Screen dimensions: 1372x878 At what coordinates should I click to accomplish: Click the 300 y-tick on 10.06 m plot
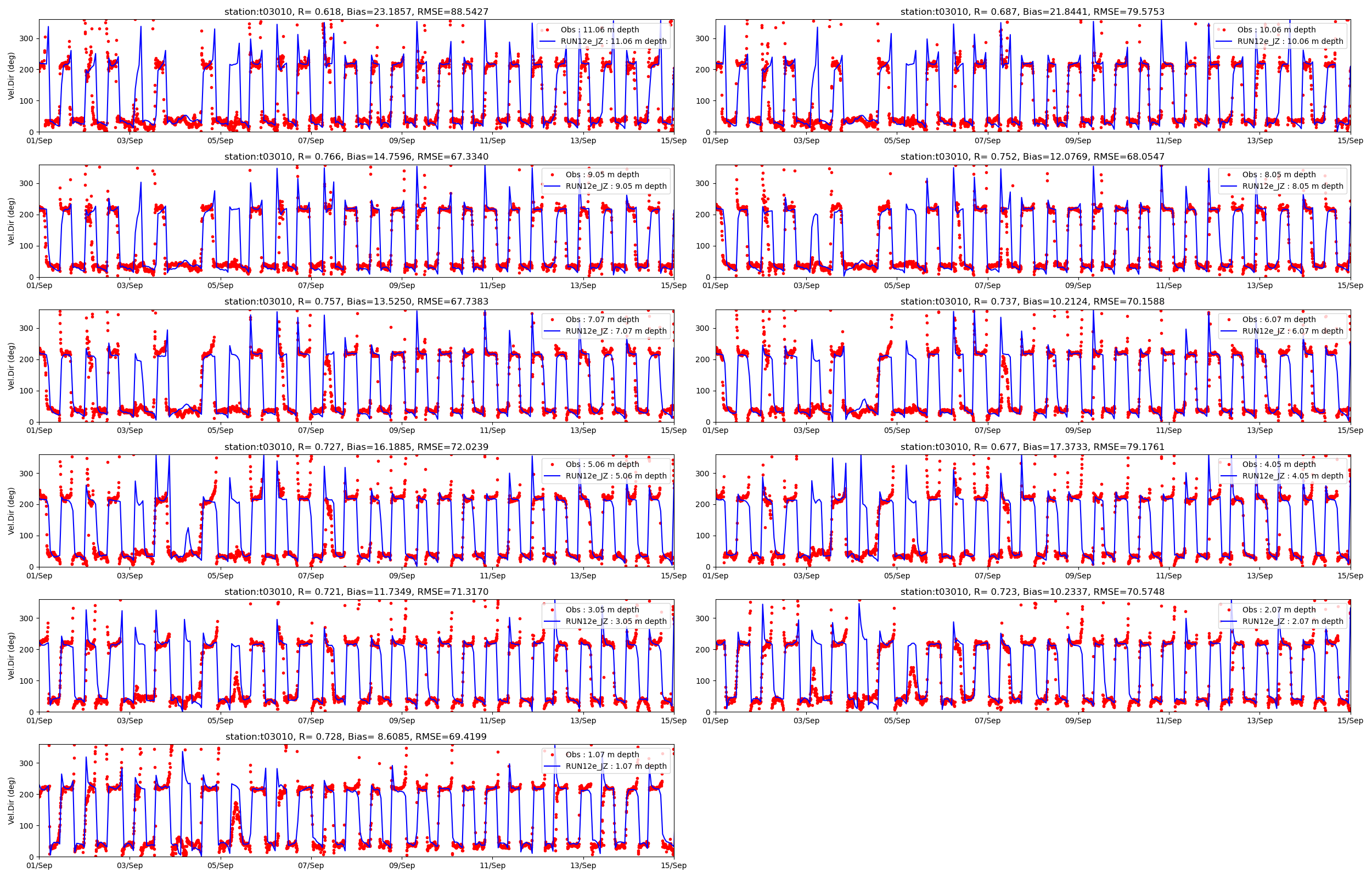(x=703, y=38)
